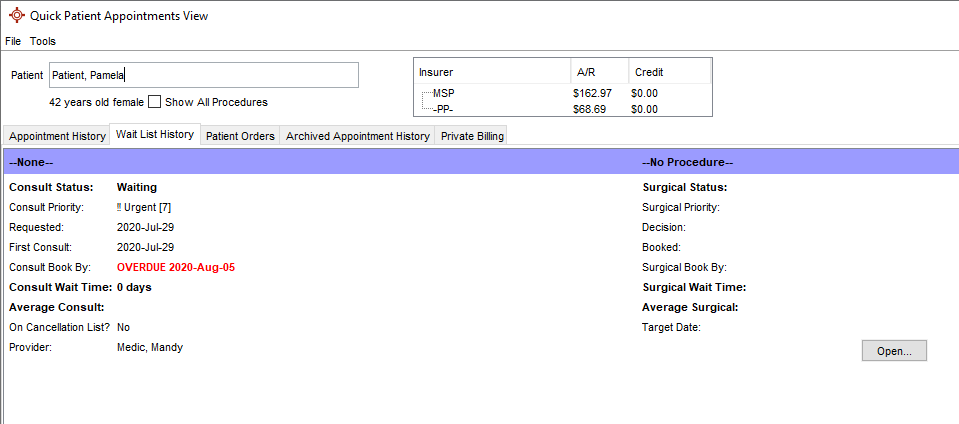Open the Archived Appointment History tab
The height and width of the screenshot is (424, 959).
tap(358, 136)
